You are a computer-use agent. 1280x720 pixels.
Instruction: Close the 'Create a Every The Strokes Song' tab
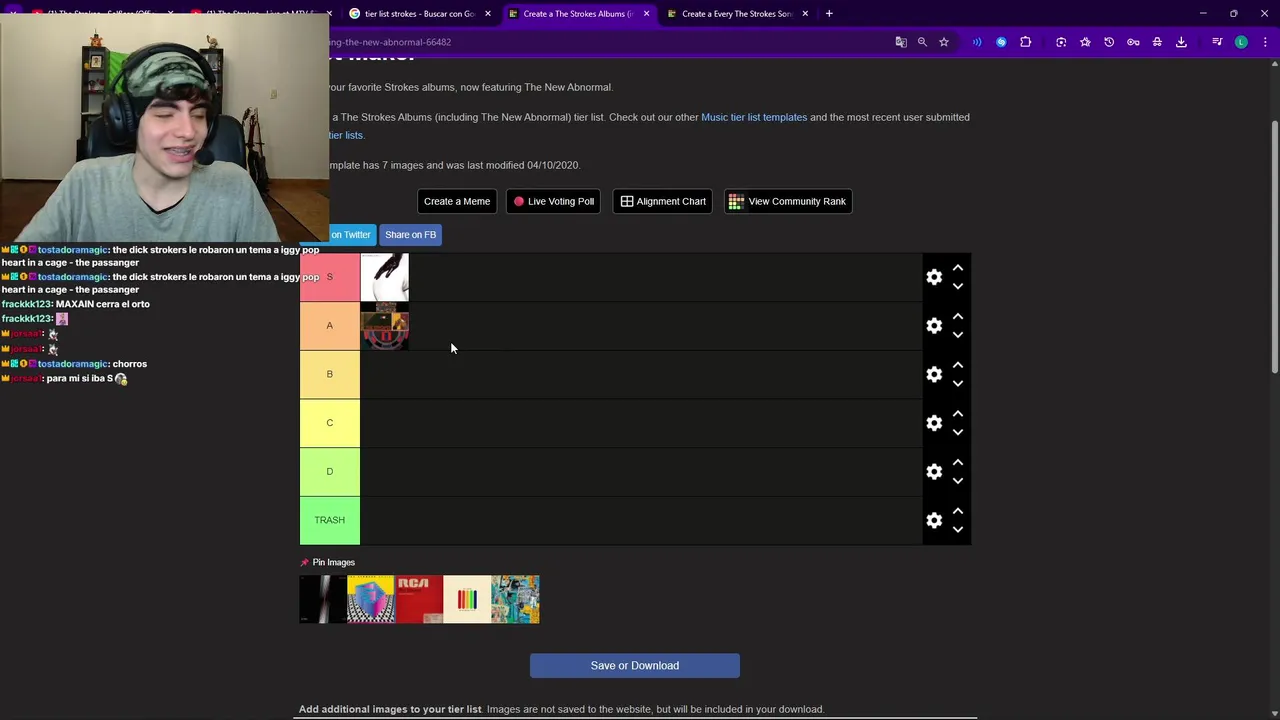[x=805, y=14]
